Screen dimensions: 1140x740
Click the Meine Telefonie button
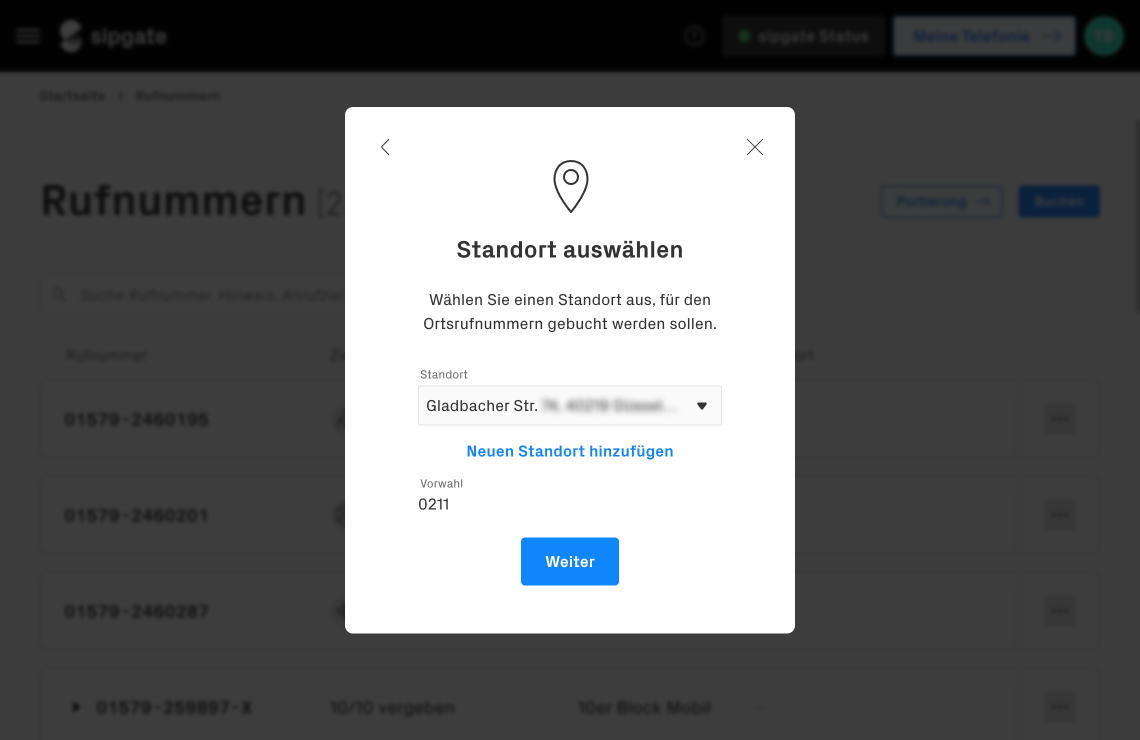[984, 36]
